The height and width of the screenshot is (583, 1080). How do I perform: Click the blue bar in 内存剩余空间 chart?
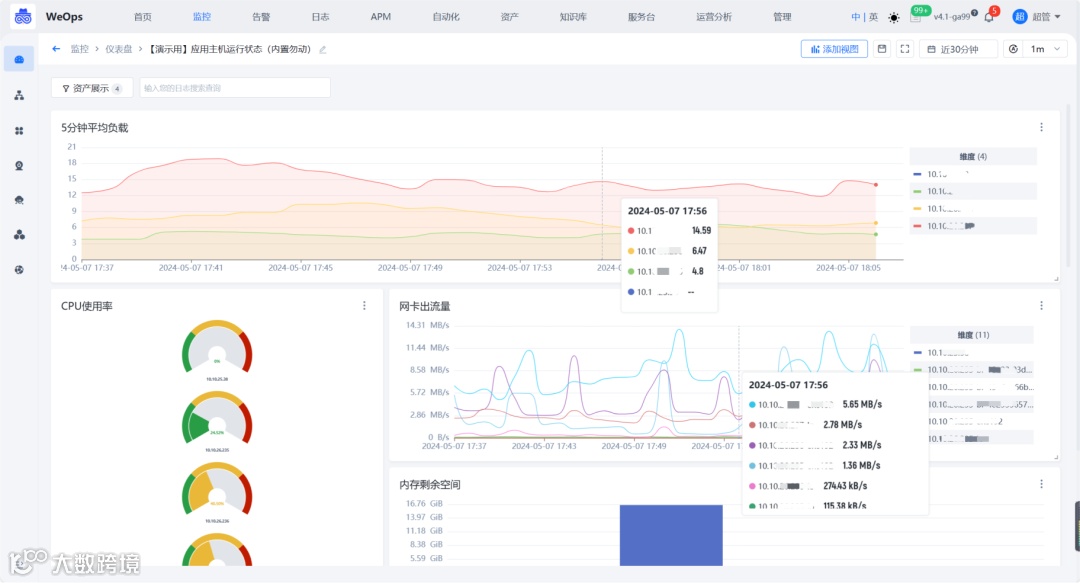pos(671,535)
